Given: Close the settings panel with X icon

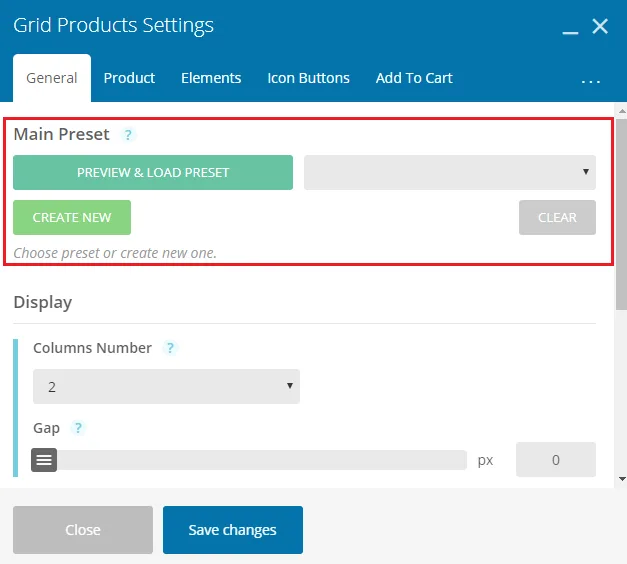Looking at the screenshot, I should click(x=600, y=26).
